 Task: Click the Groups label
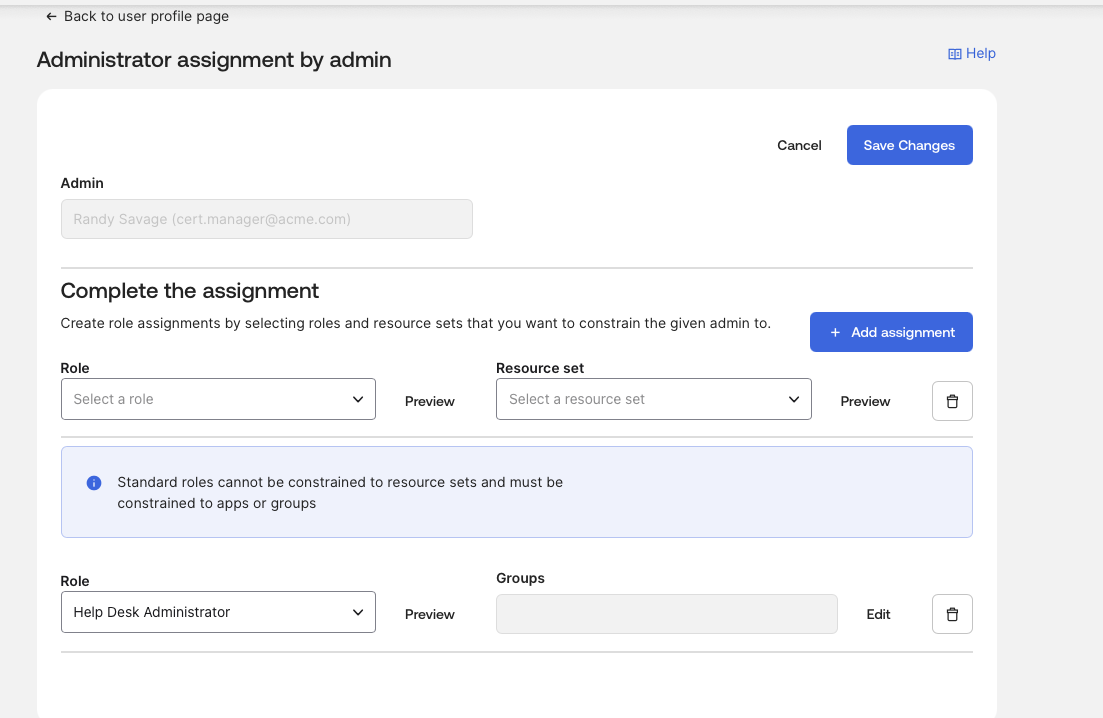[520, 578]
